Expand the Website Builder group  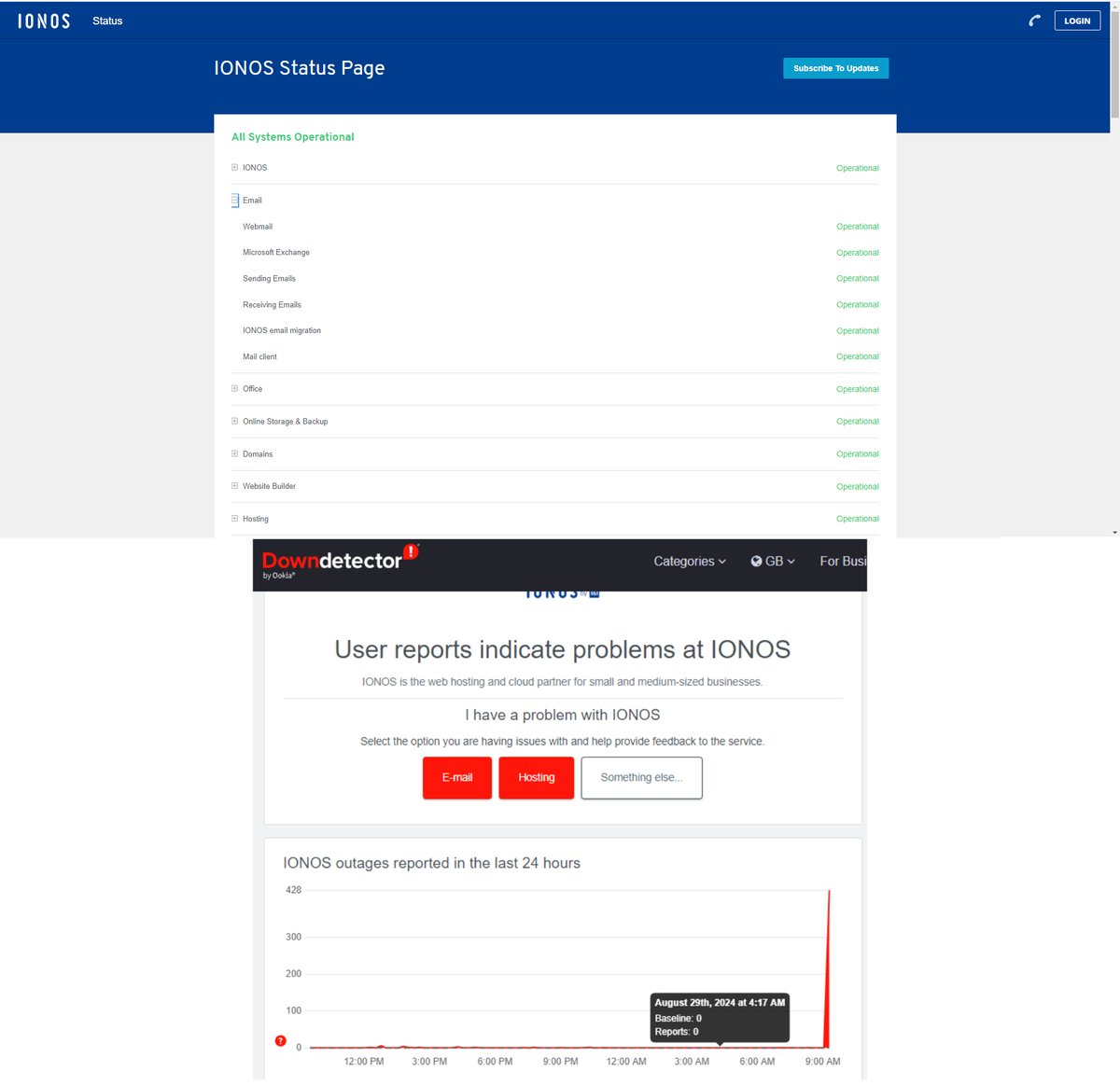coord(235,486)
